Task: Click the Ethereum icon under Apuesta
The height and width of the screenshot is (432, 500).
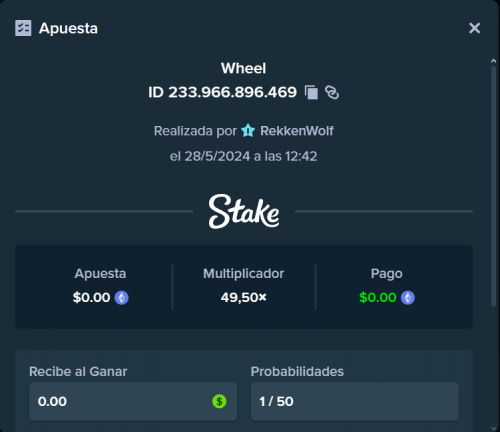Action: [x=122, y=298]
